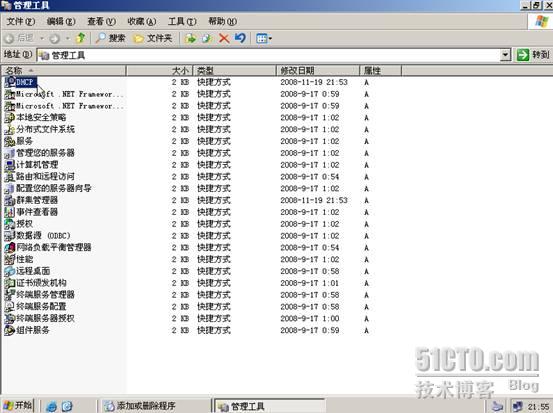
Task: Sort by the 修改日期 column header
Action: [x=318, y=71]
